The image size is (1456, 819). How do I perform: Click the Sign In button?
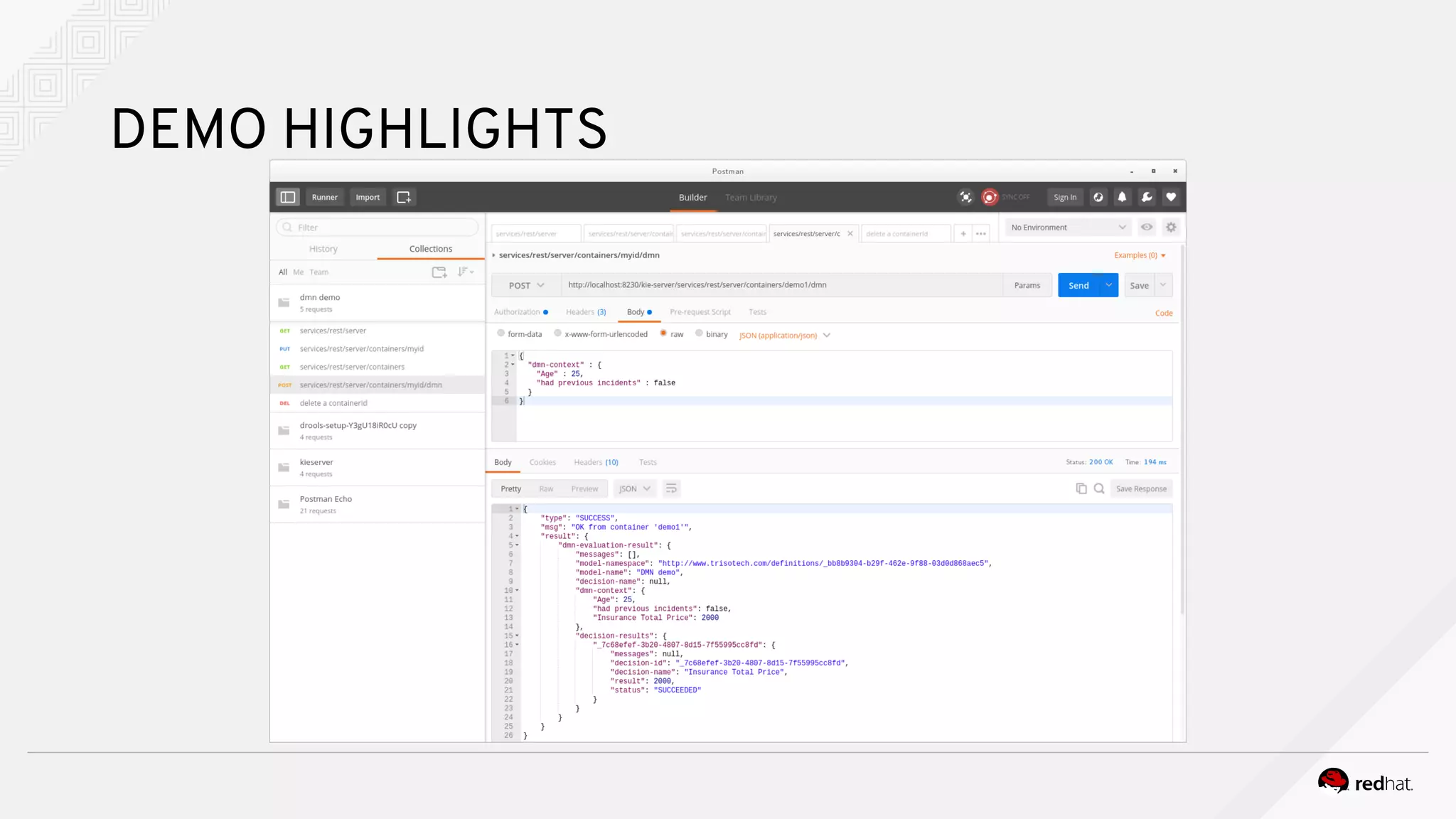click(1065, 197)
